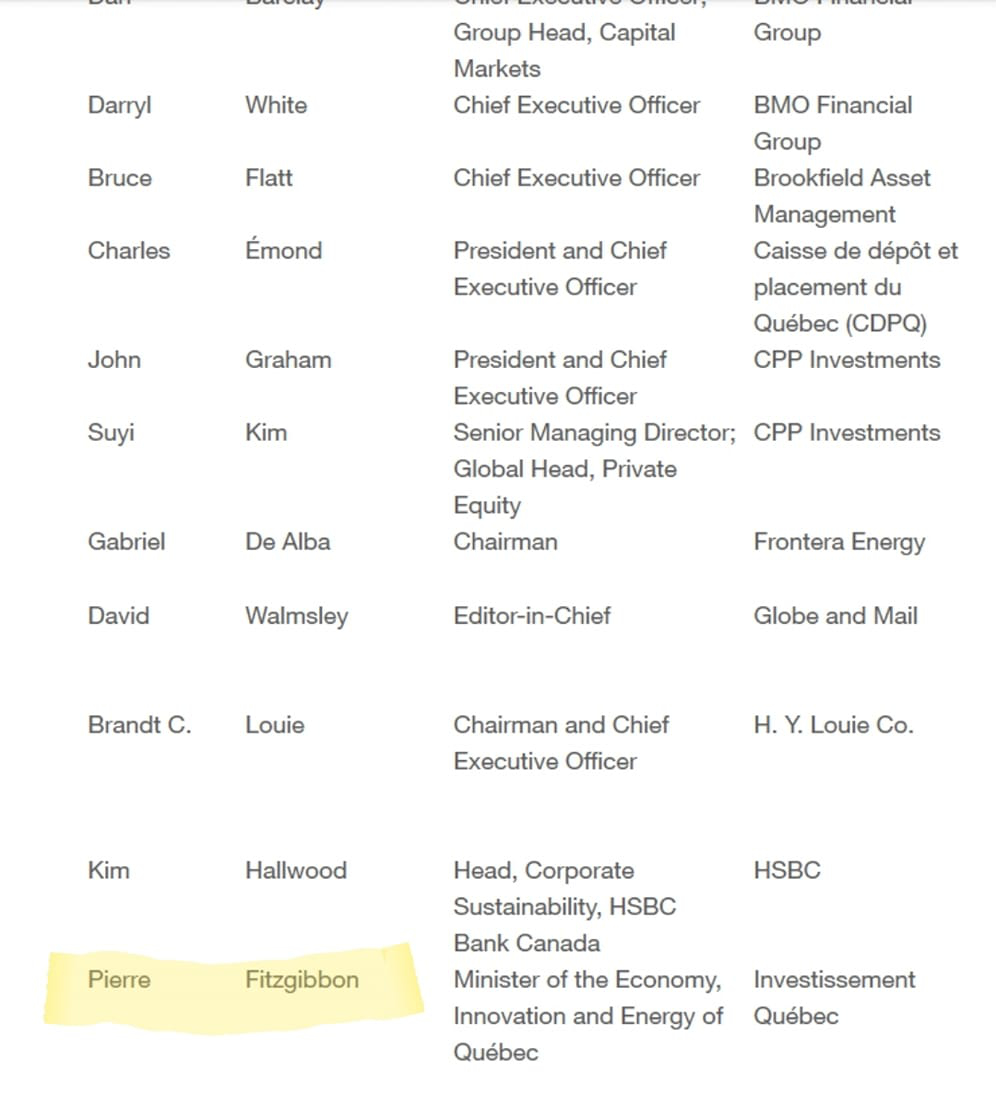Click the surname Émond
Screen dimensions: 996x1111
[283, 250]
